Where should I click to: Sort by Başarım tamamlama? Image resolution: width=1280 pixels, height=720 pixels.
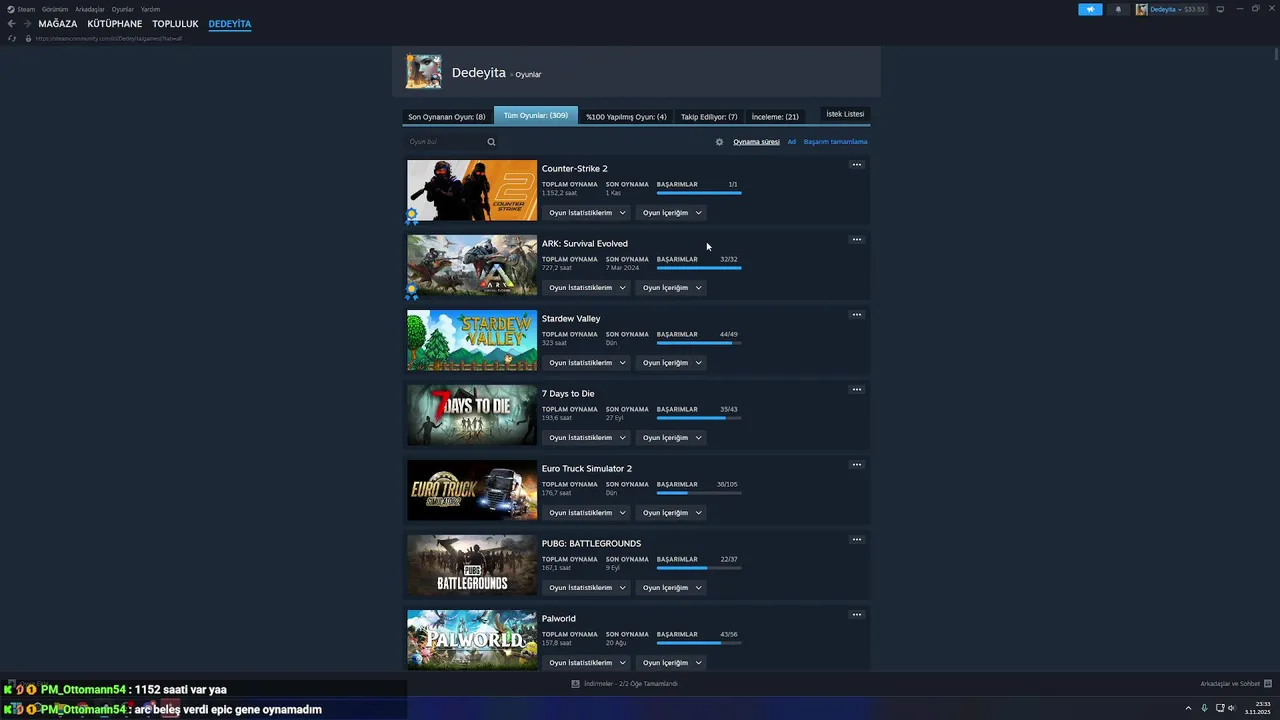tap(835, 142)
